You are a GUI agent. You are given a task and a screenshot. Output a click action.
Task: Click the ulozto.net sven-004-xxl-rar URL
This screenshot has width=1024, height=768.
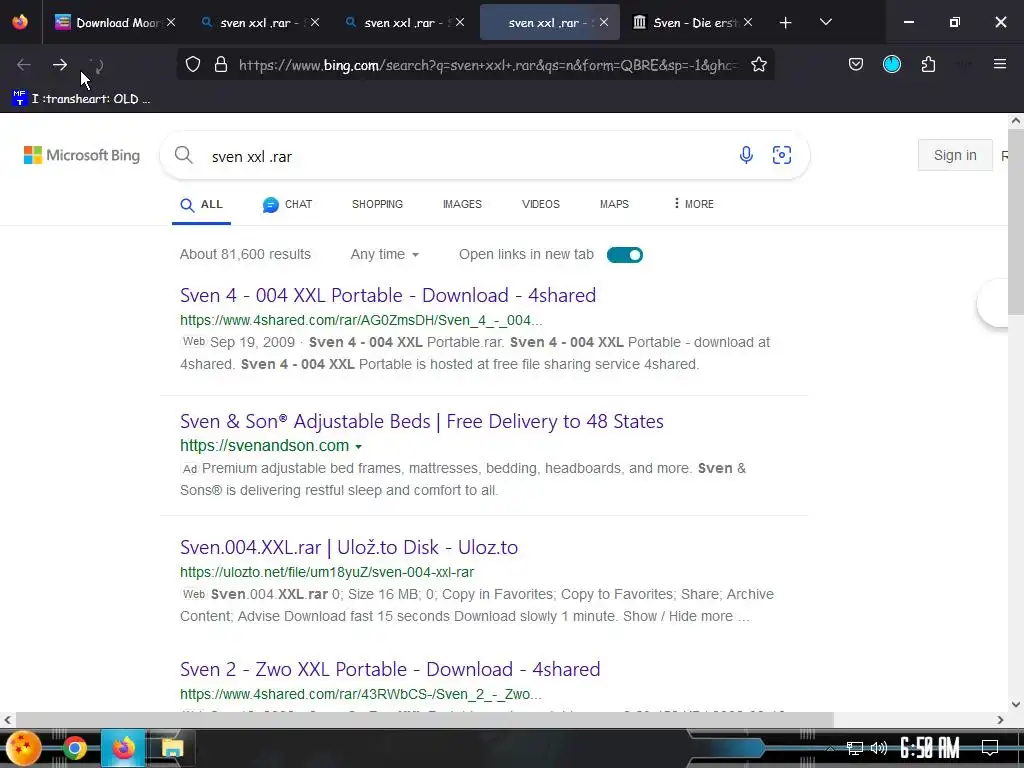pyautogui.click(x=327, y=572)
